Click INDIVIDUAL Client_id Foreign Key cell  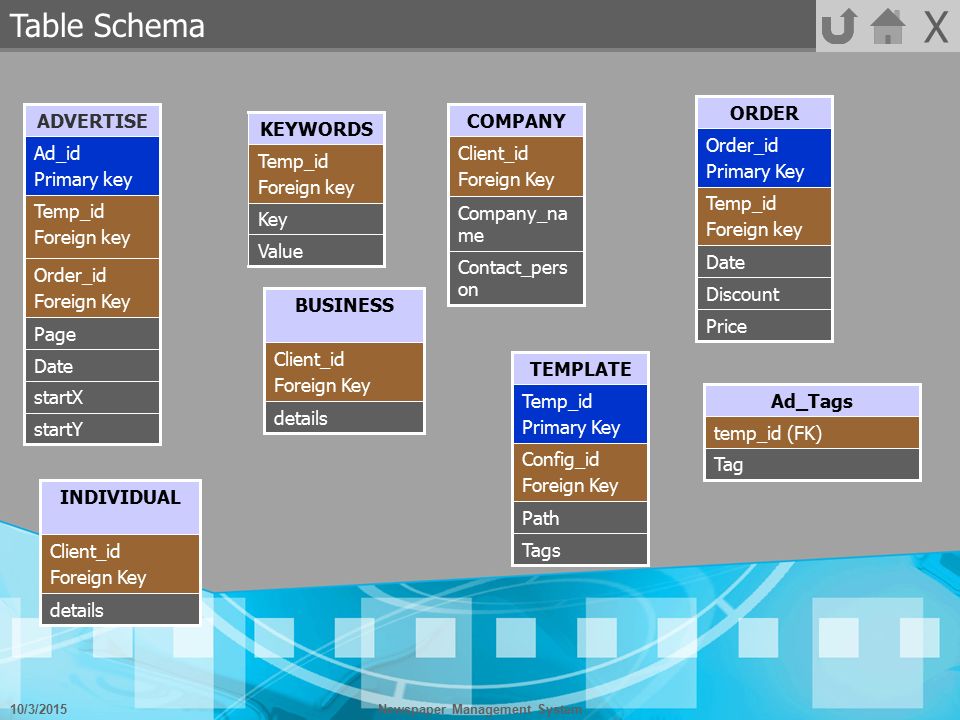coord(120,564)
